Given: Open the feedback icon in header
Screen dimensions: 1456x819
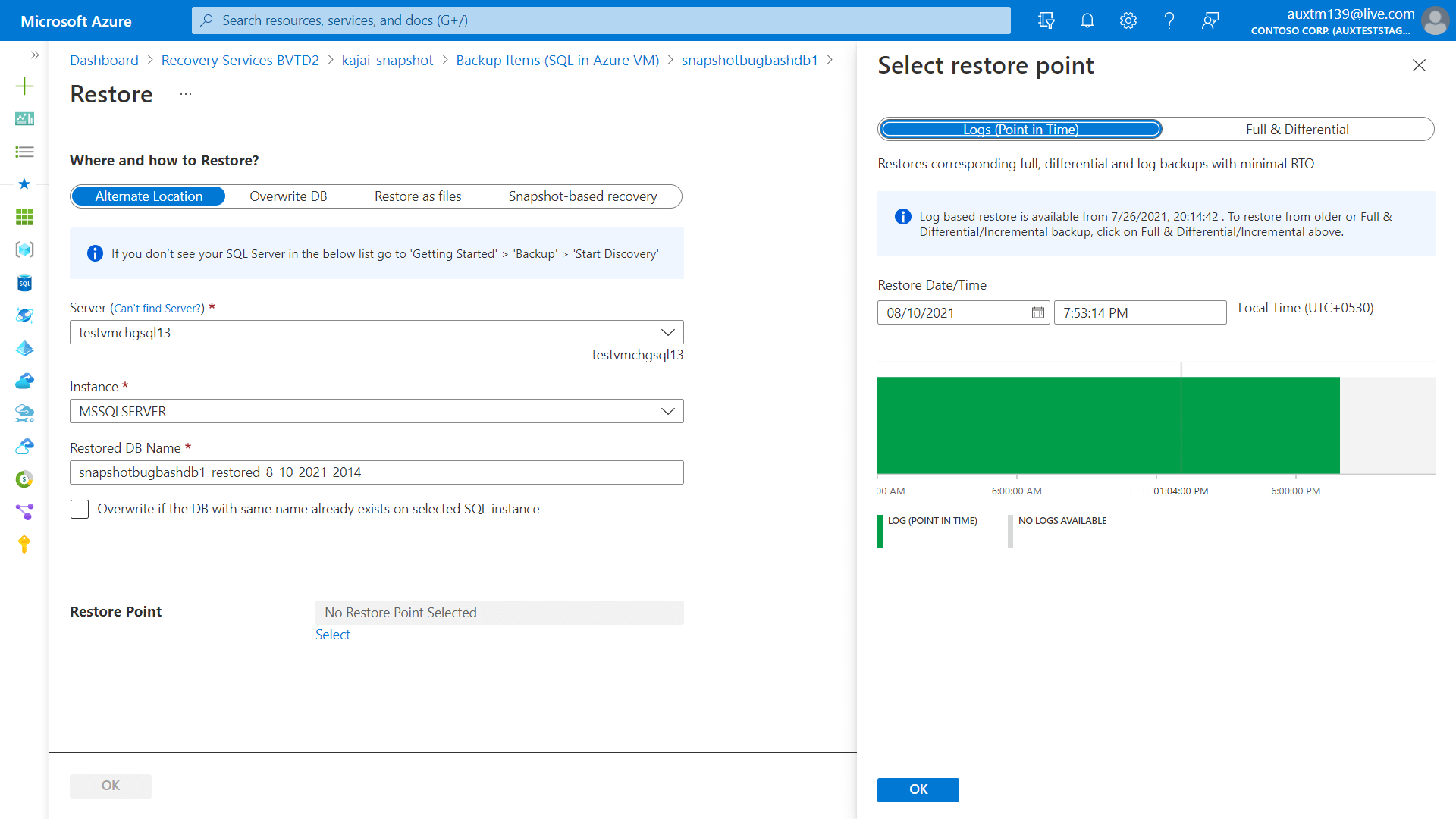Looking at the screenshot, I should [1210, 20].
